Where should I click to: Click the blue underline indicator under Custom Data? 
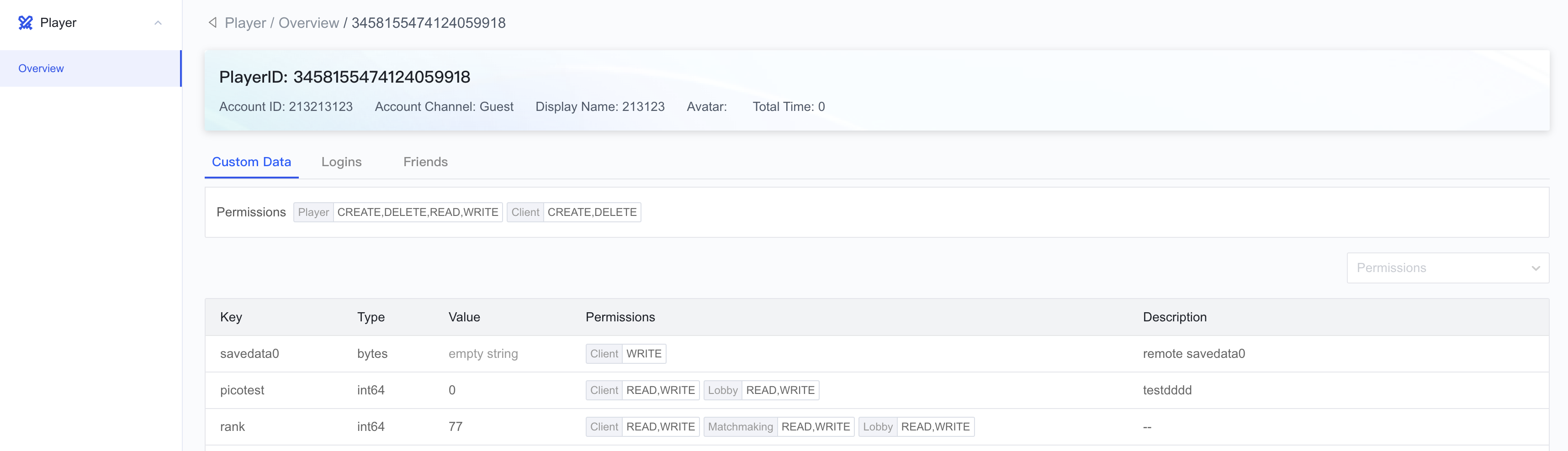tap(251, 178)
